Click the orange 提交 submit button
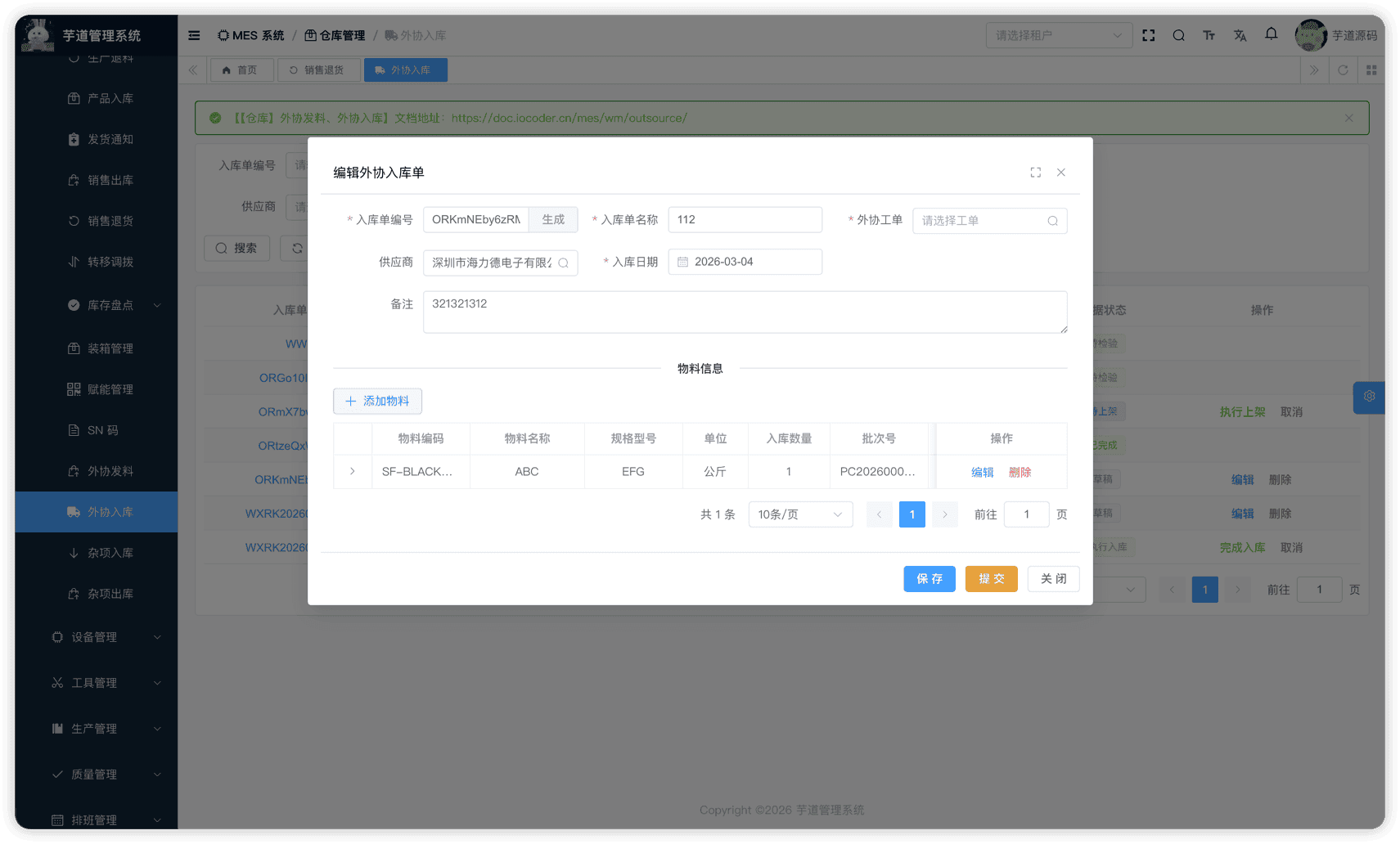 [x=991, y=578]
